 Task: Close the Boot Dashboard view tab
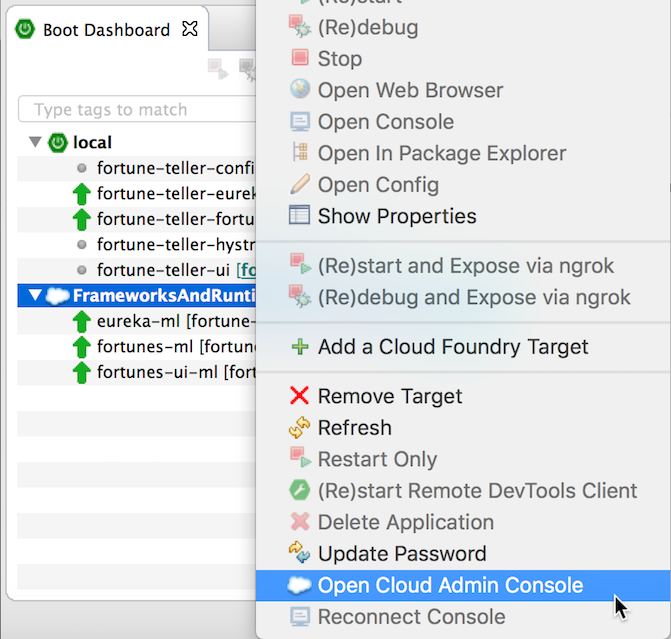click(x=190, y=29)
